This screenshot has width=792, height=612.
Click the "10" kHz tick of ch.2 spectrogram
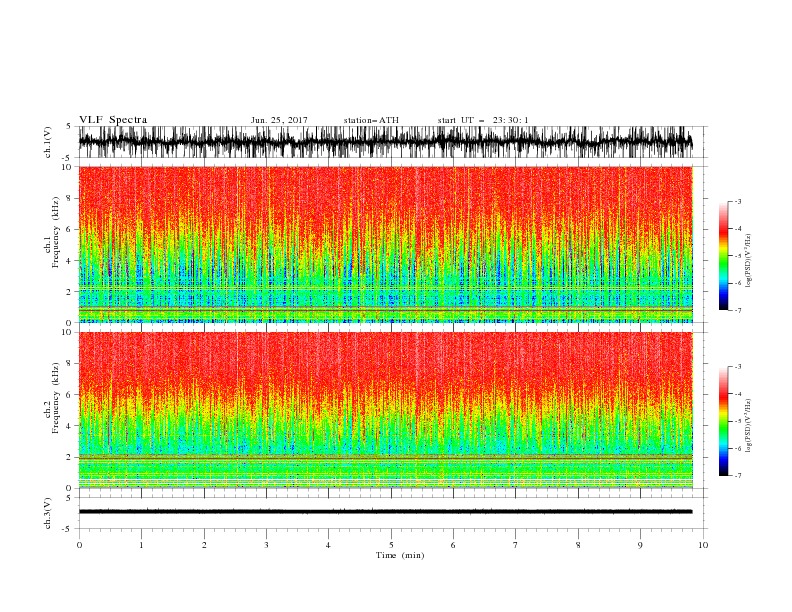68,332
